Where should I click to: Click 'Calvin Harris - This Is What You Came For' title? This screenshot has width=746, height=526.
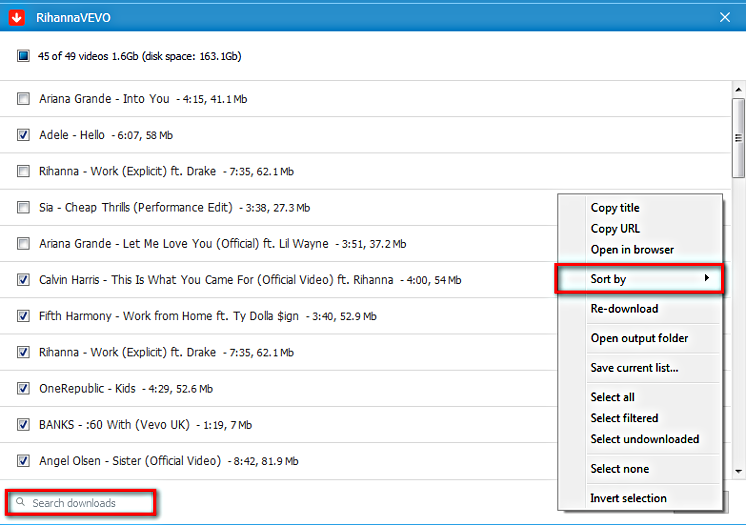pos(216,280)
